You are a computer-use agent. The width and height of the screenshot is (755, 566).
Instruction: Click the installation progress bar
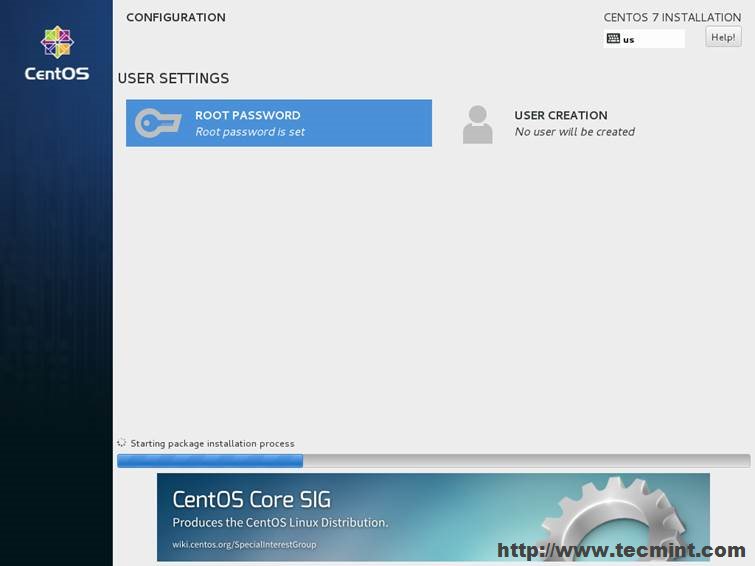click(x=433, y=461)
